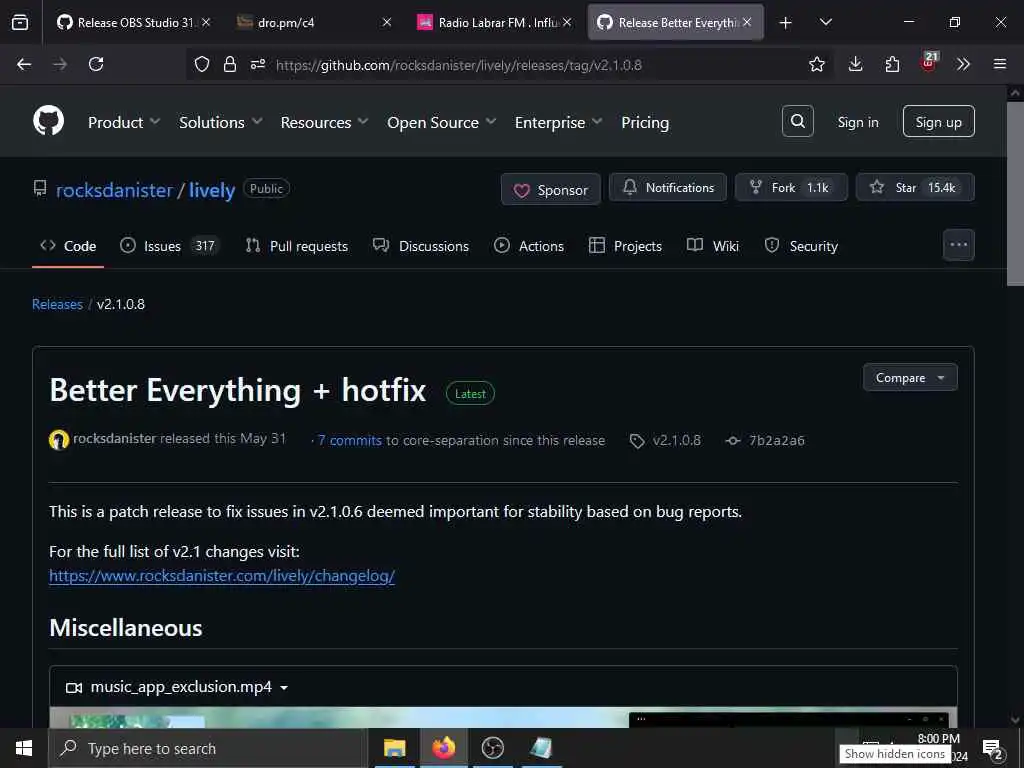The image size is (1024, 768).
Task: Open a new browser tab
Action: tap(785, 23)
